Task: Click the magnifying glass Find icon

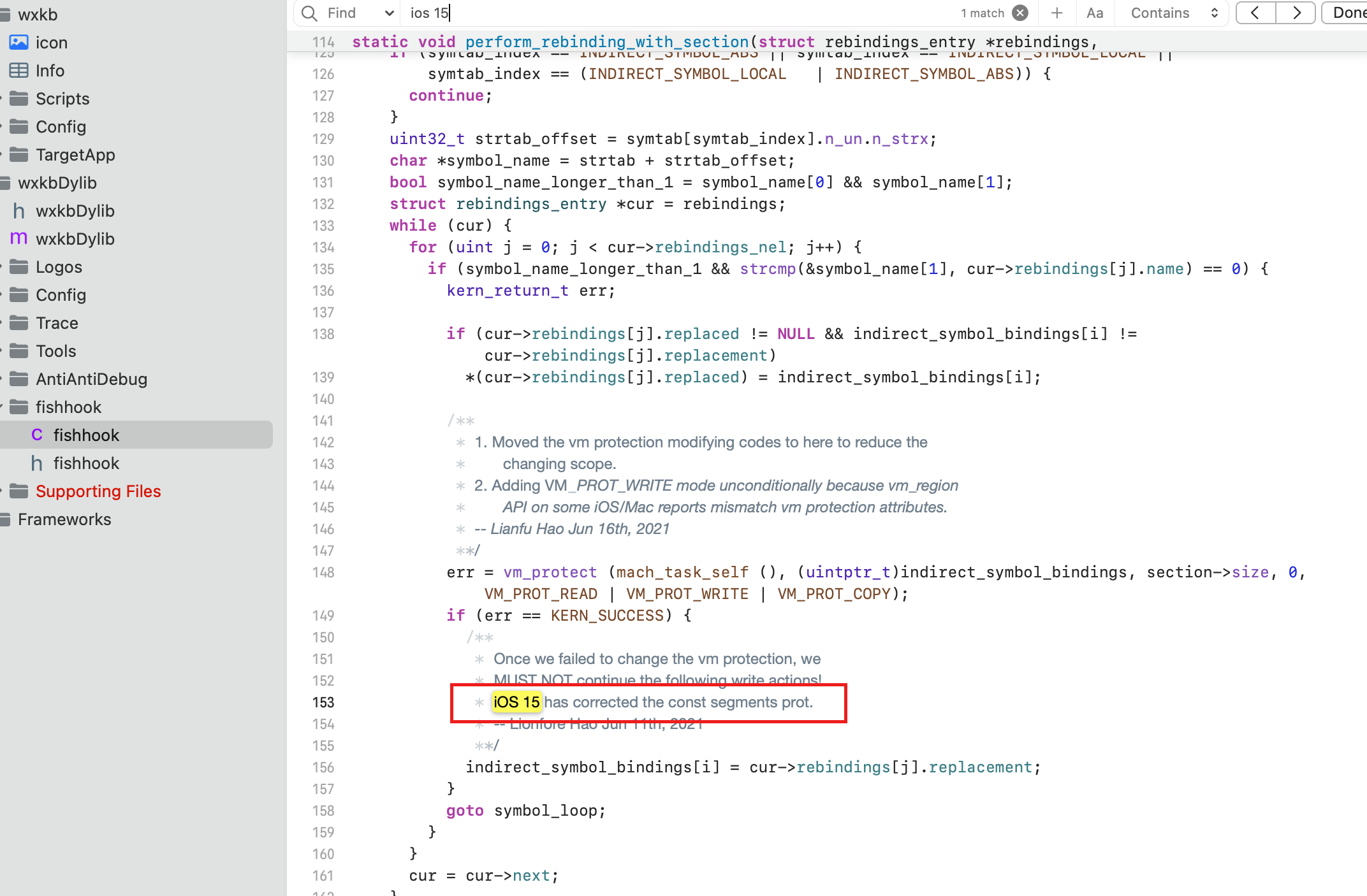Action: (309, 13)
